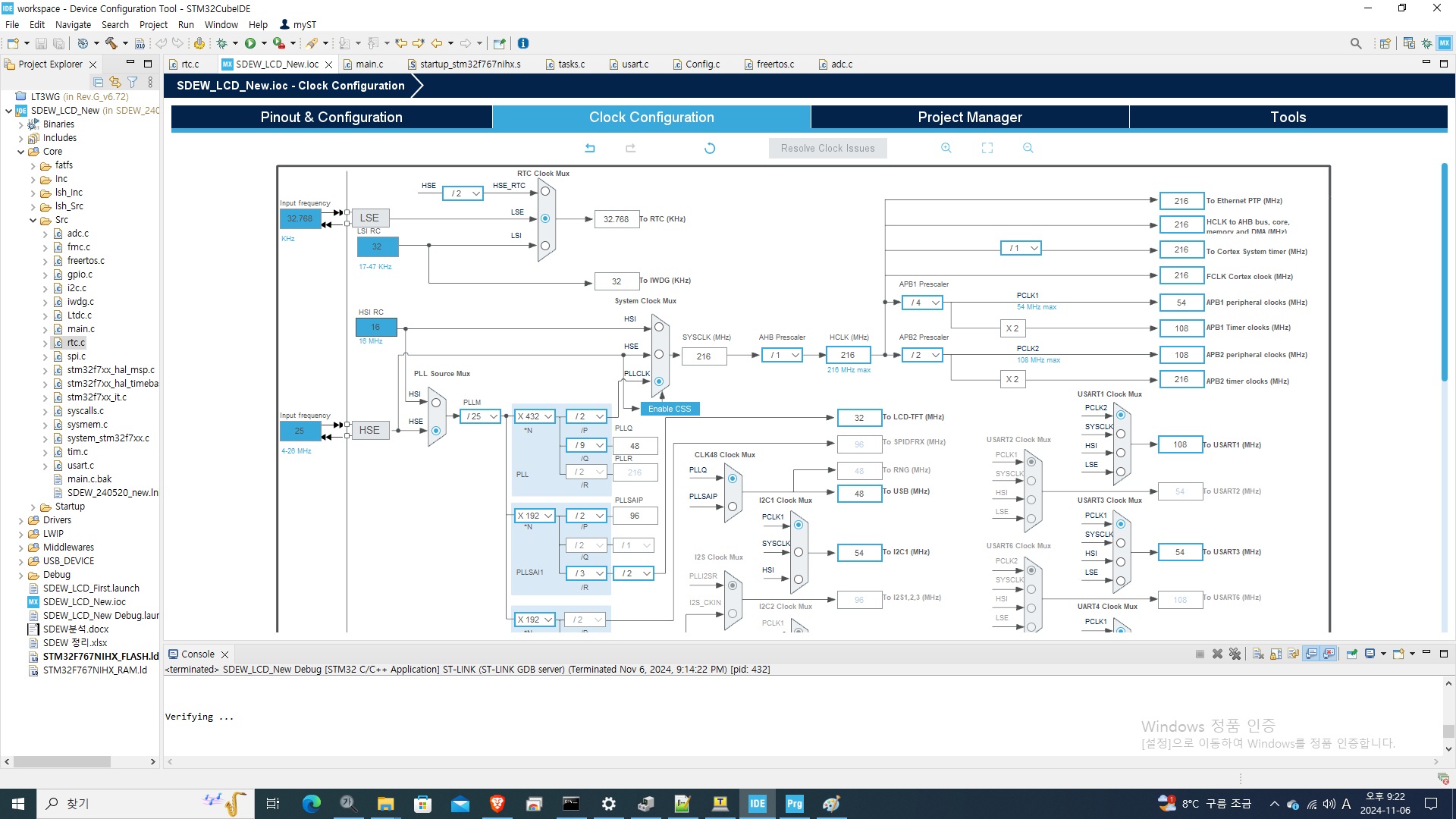The height and width of the screenshot is (819, 1456).
Task: Pin the Console view
Action: (x=1351, y=653)
